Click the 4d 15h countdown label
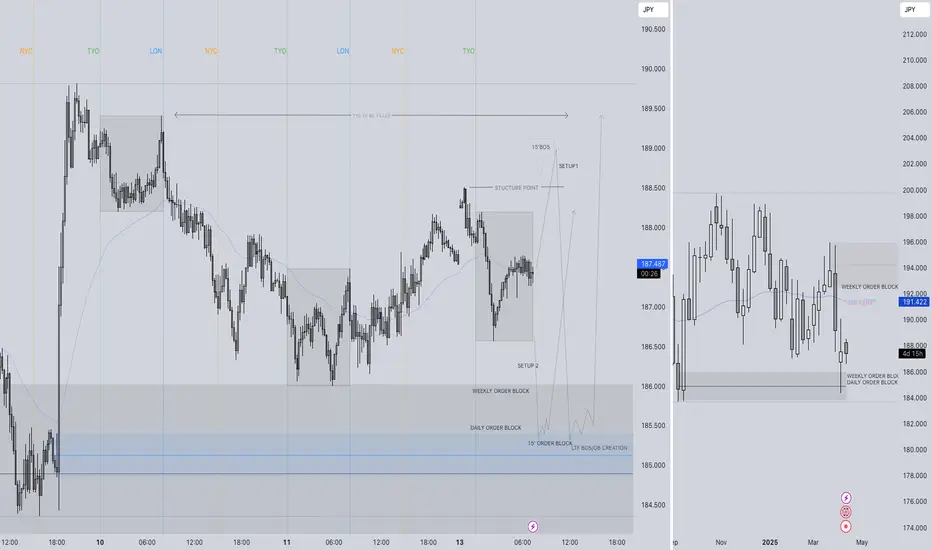Image resolution: width=932 pixels, height=550 pixels. coord(912,353)
